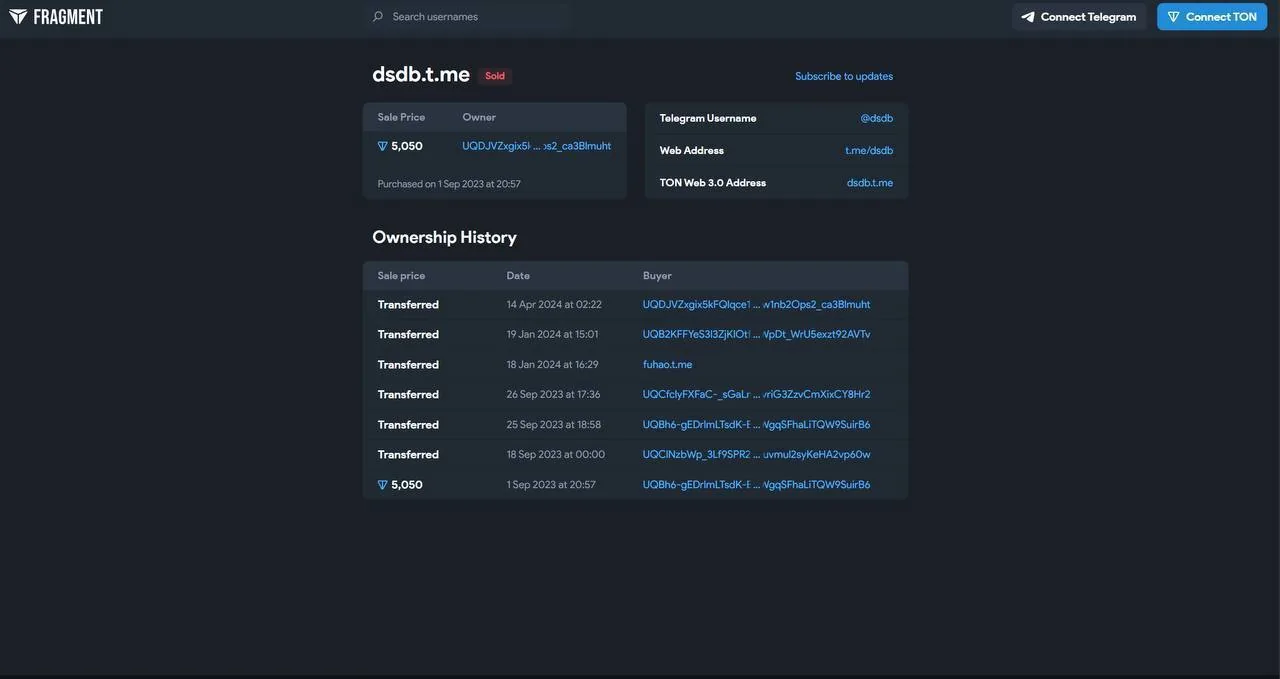
Task: Open the @dsdb Telegram username link
Action: [877, 118]
